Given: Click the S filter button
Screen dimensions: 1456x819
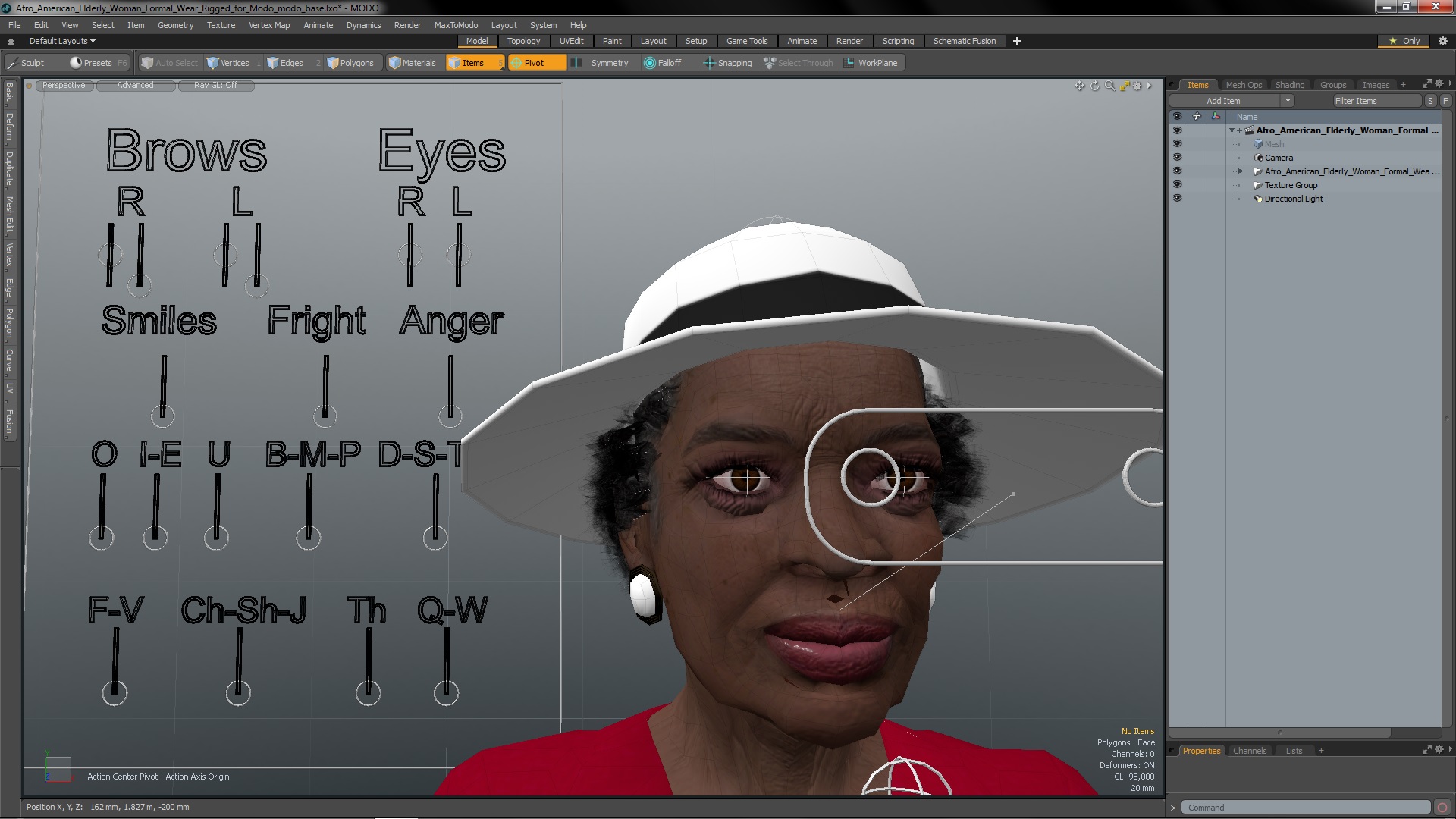Looking at the screenshot, I should (1430, 101).
